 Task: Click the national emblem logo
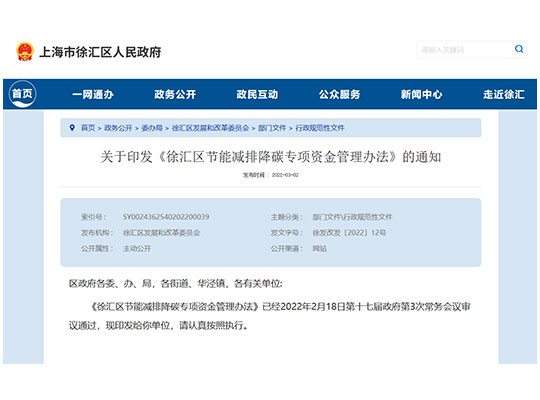(x=25, y=52)
